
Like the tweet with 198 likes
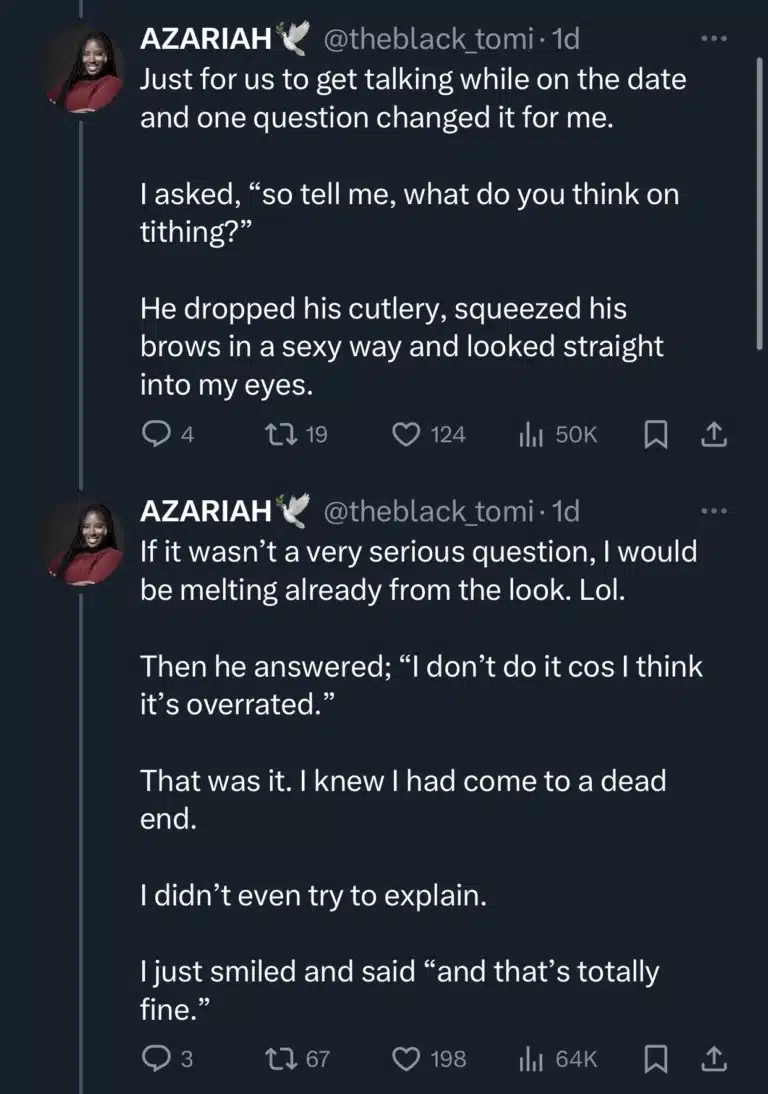(405, 1058)
